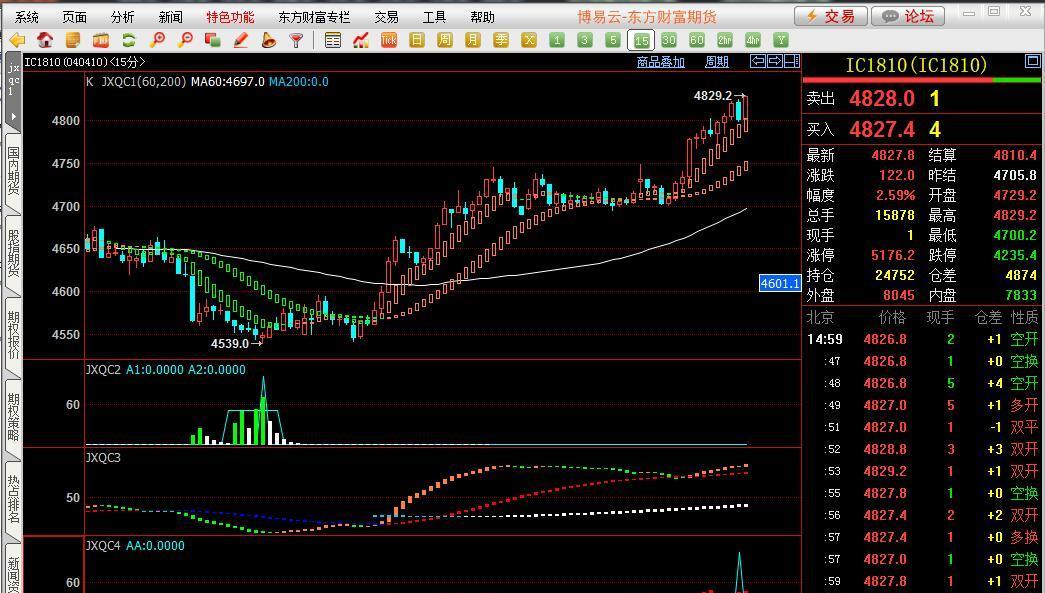
Task: Open the 特色功能 menu
Action: coord(230,17)
